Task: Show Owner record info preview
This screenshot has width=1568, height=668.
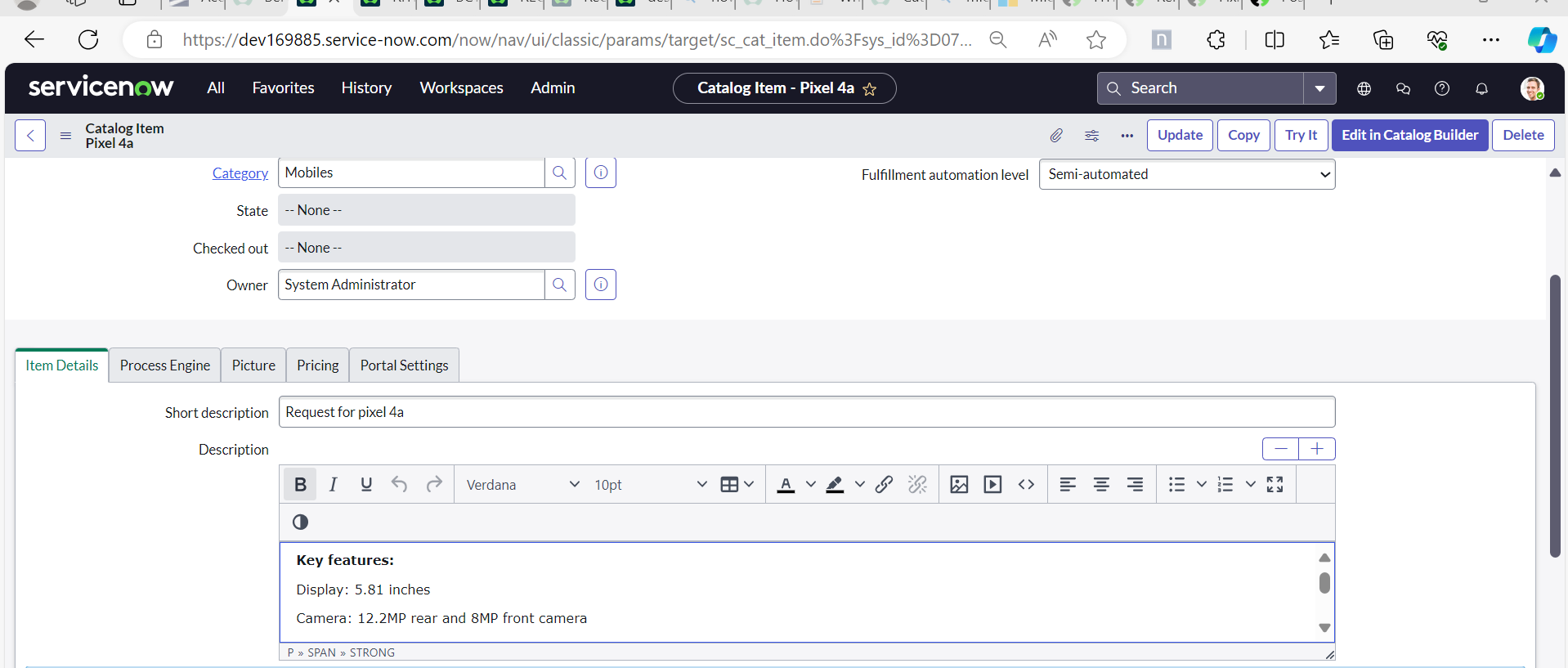Action: [601, 285]
